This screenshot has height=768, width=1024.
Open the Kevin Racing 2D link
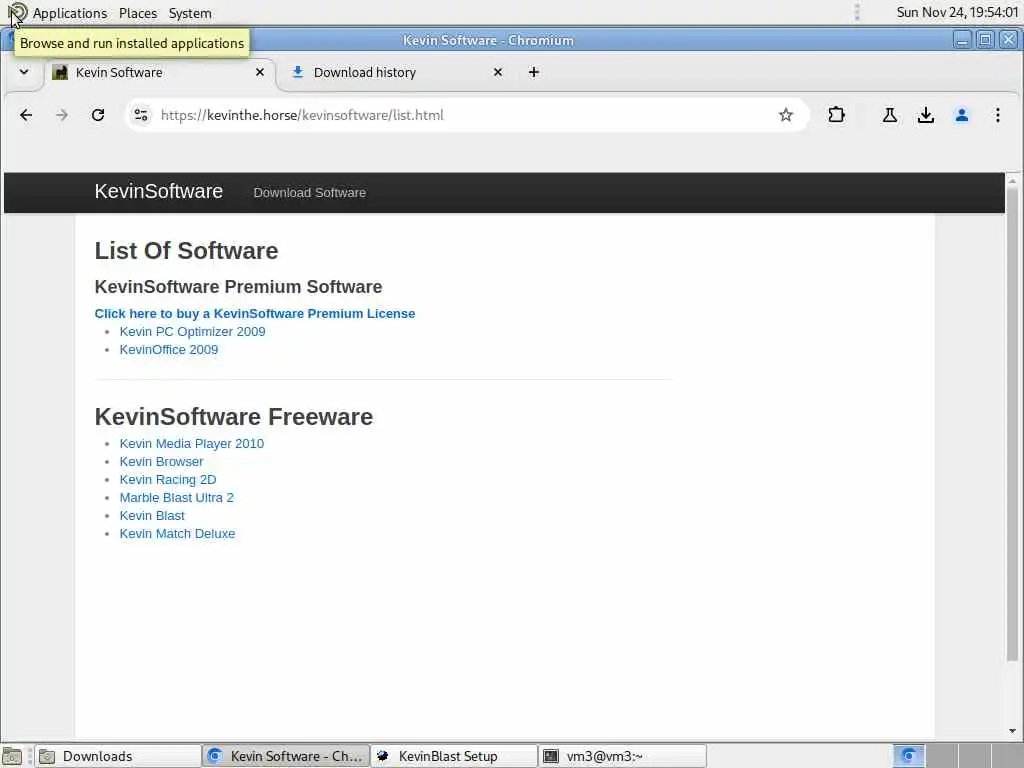pyautogui.click(x=168, y=479)
